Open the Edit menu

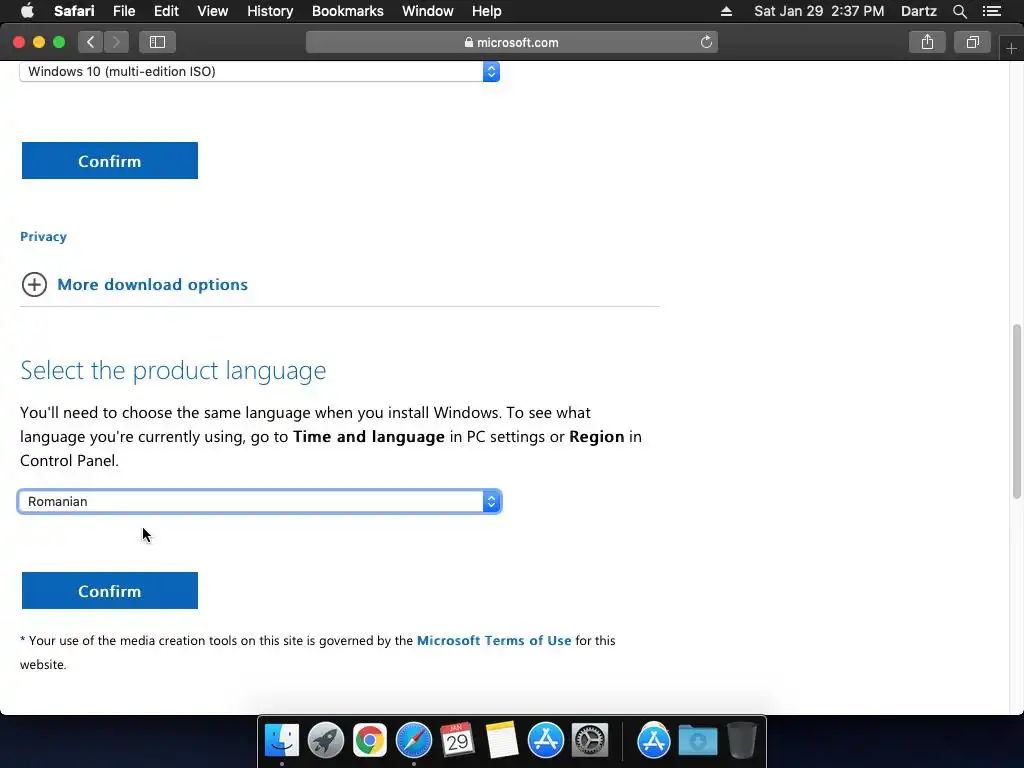pos(166,11)
